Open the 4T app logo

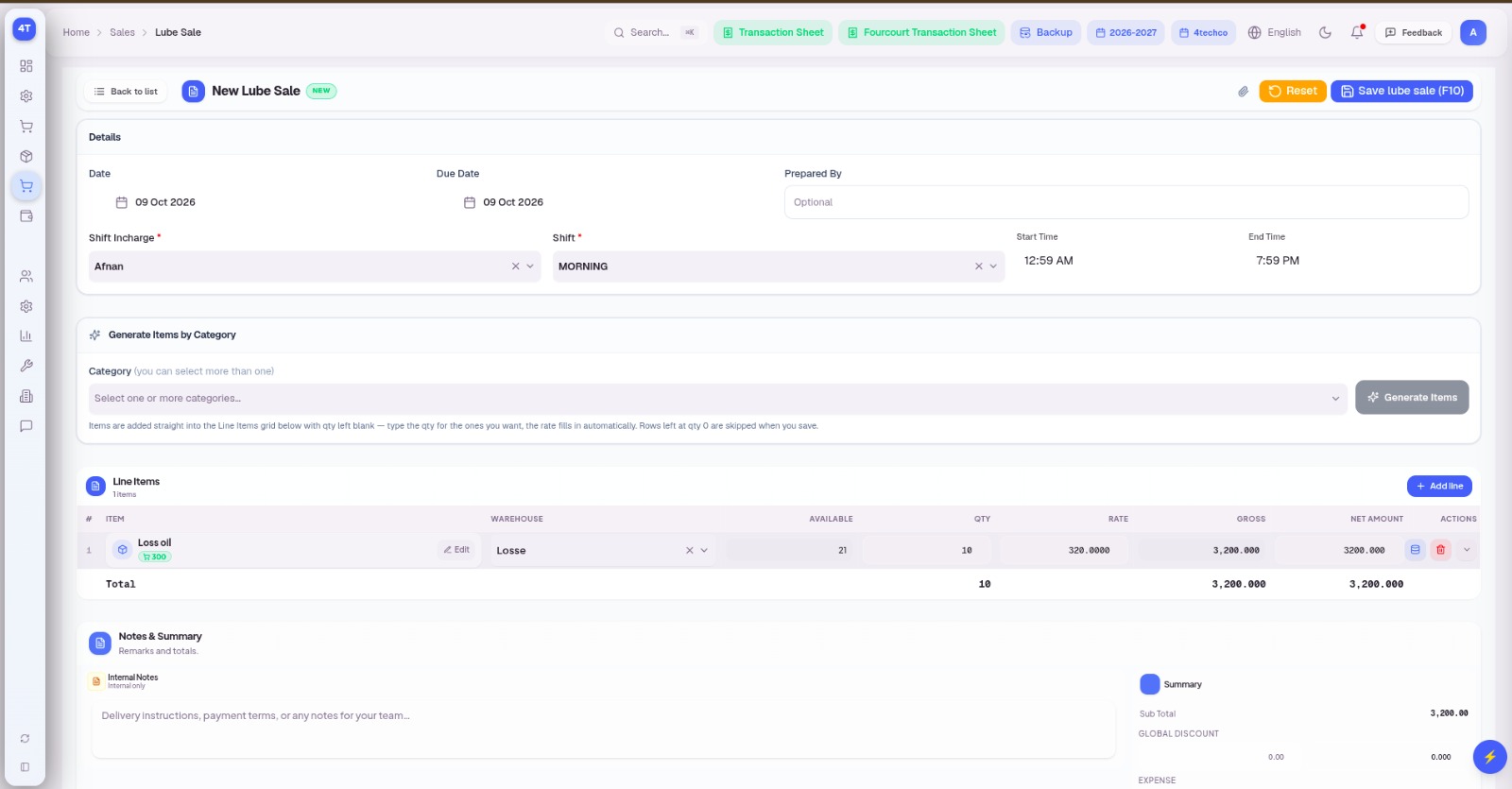coord(25,28)
